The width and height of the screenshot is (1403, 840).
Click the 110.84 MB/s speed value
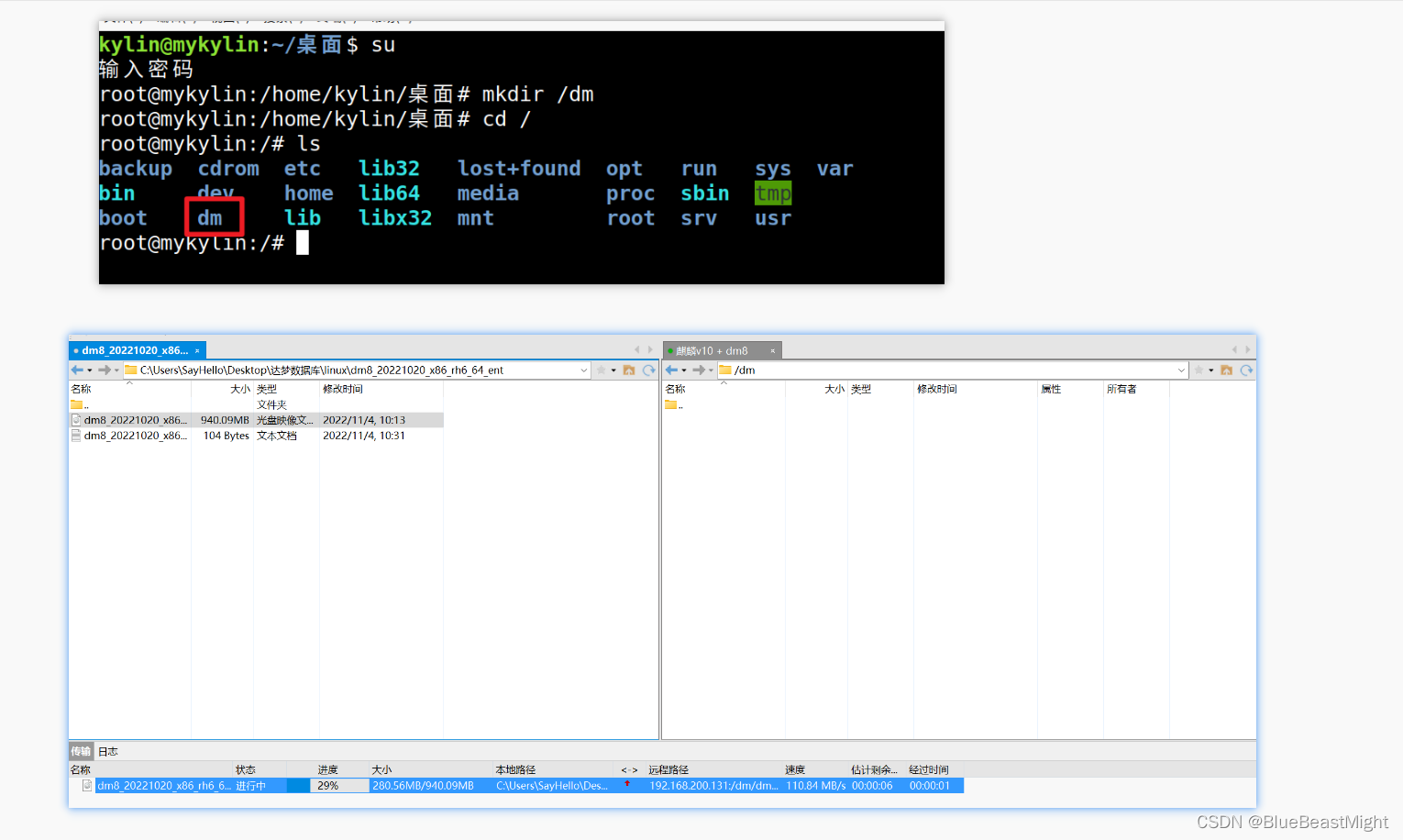(815, 786)
